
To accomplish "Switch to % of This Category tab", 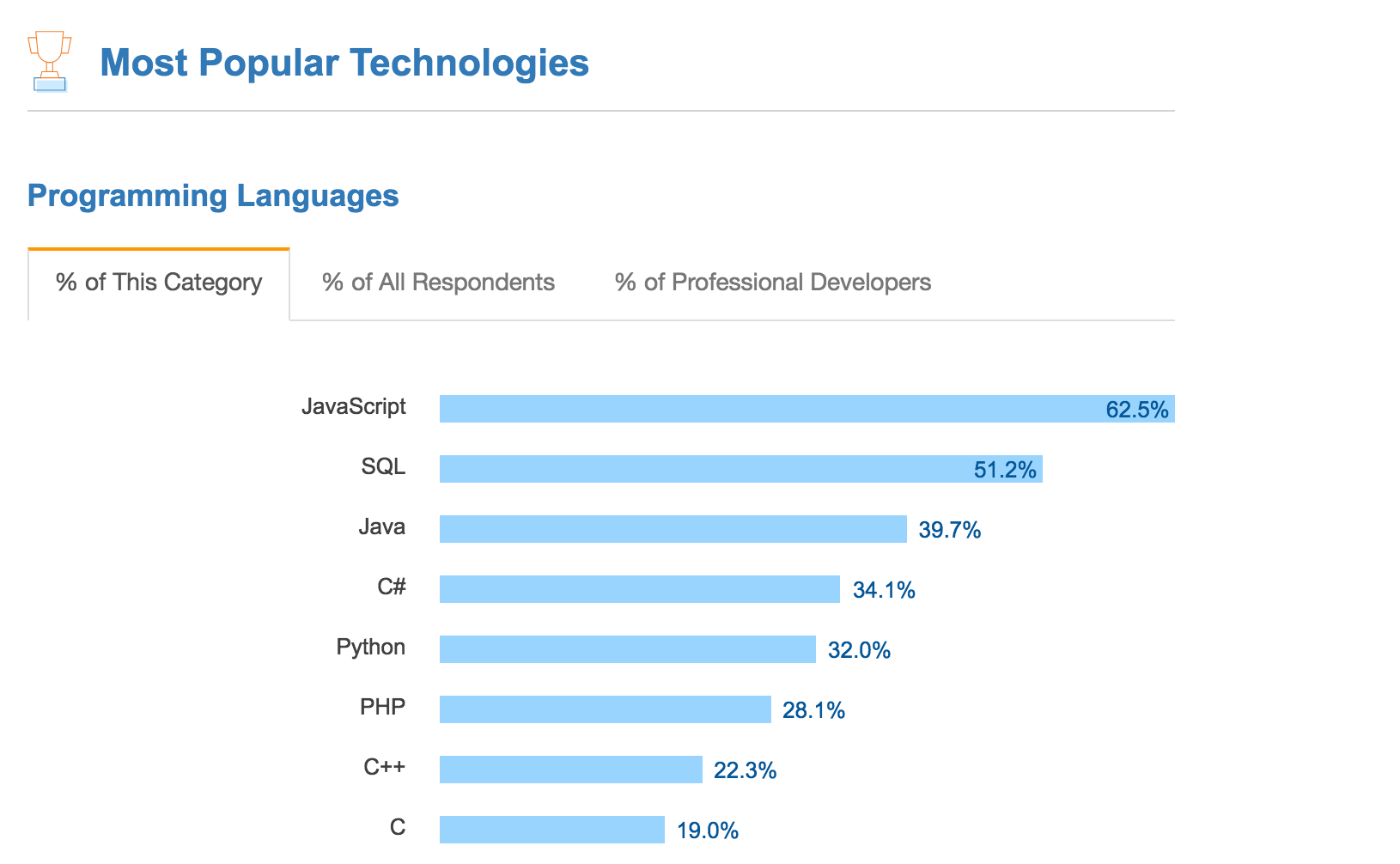I will coord(159,284).
